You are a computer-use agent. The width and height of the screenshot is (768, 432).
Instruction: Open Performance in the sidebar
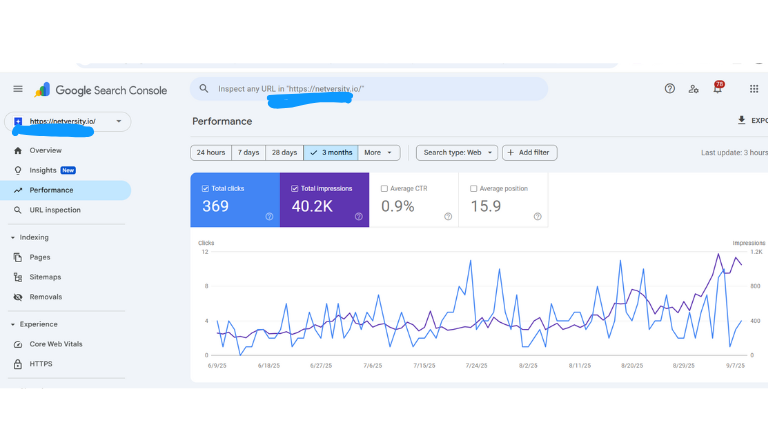pyautogui.click(x=66, y=190)
